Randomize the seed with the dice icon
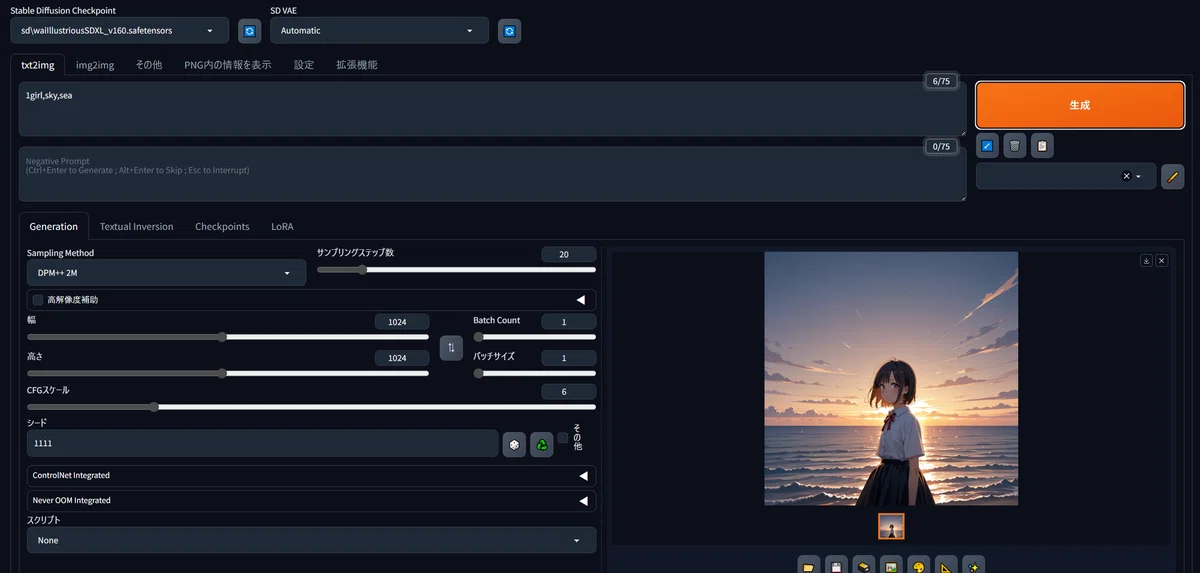Image resolution: width=1200 pixels, height=573 pixels. [x=514, y=444]
